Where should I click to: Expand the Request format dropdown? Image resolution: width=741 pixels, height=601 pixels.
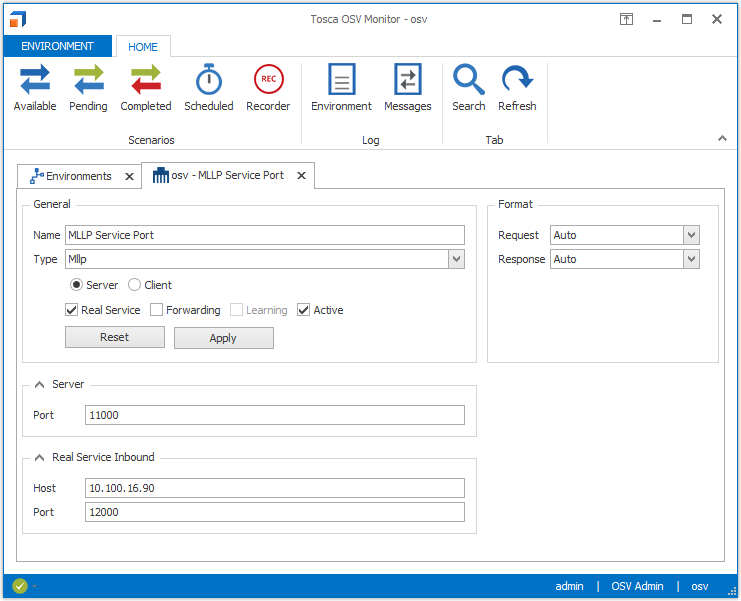[x=691, y=235]
